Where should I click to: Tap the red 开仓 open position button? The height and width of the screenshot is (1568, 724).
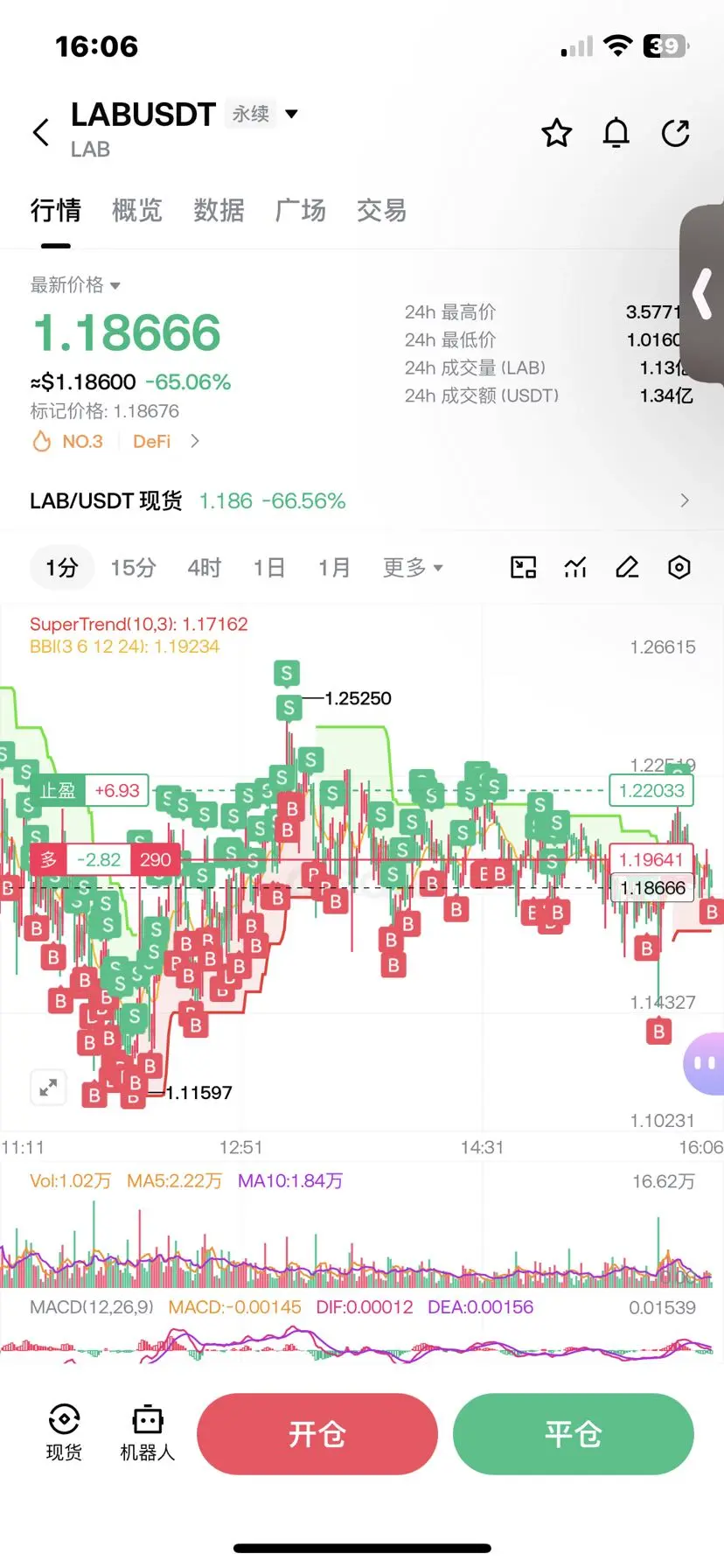317,1434
